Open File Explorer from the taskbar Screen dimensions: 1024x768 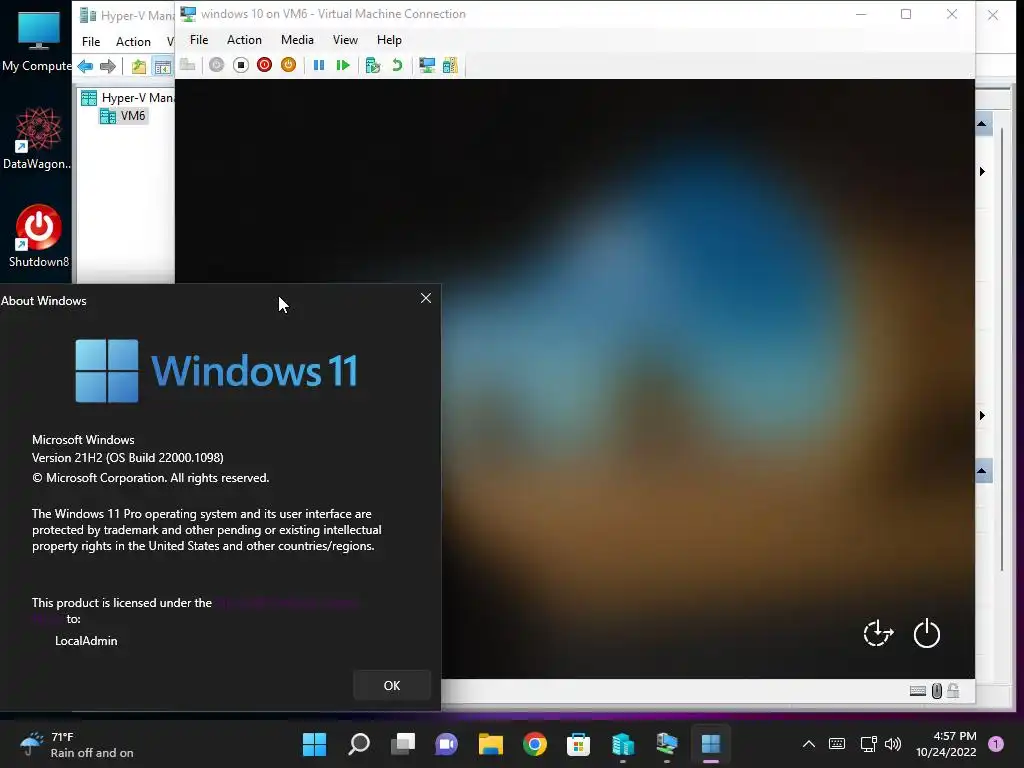pos(490,744)
